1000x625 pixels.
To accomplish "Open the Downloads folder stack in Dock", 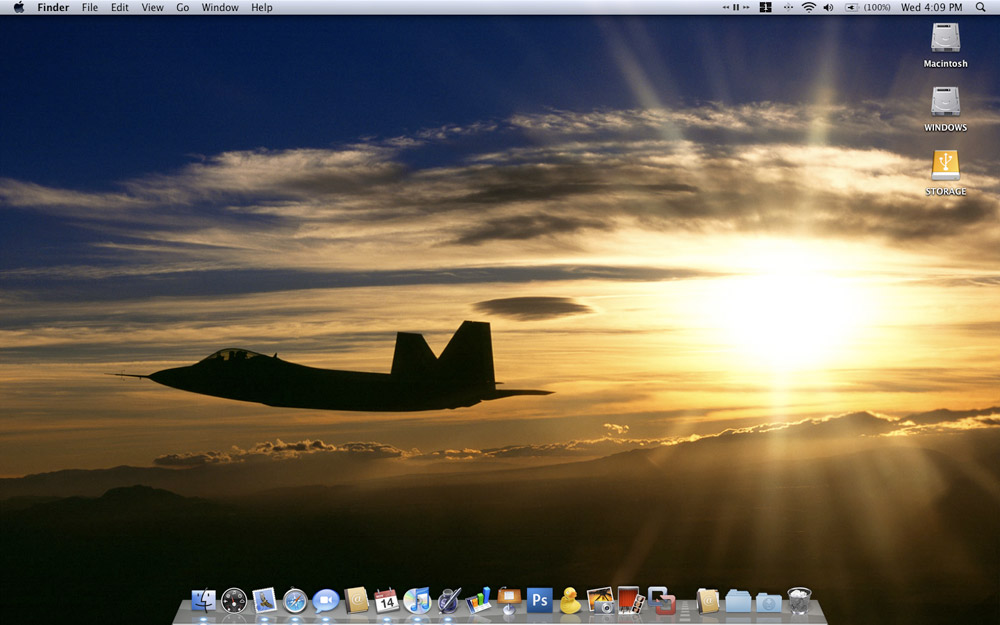I will 768,601.
